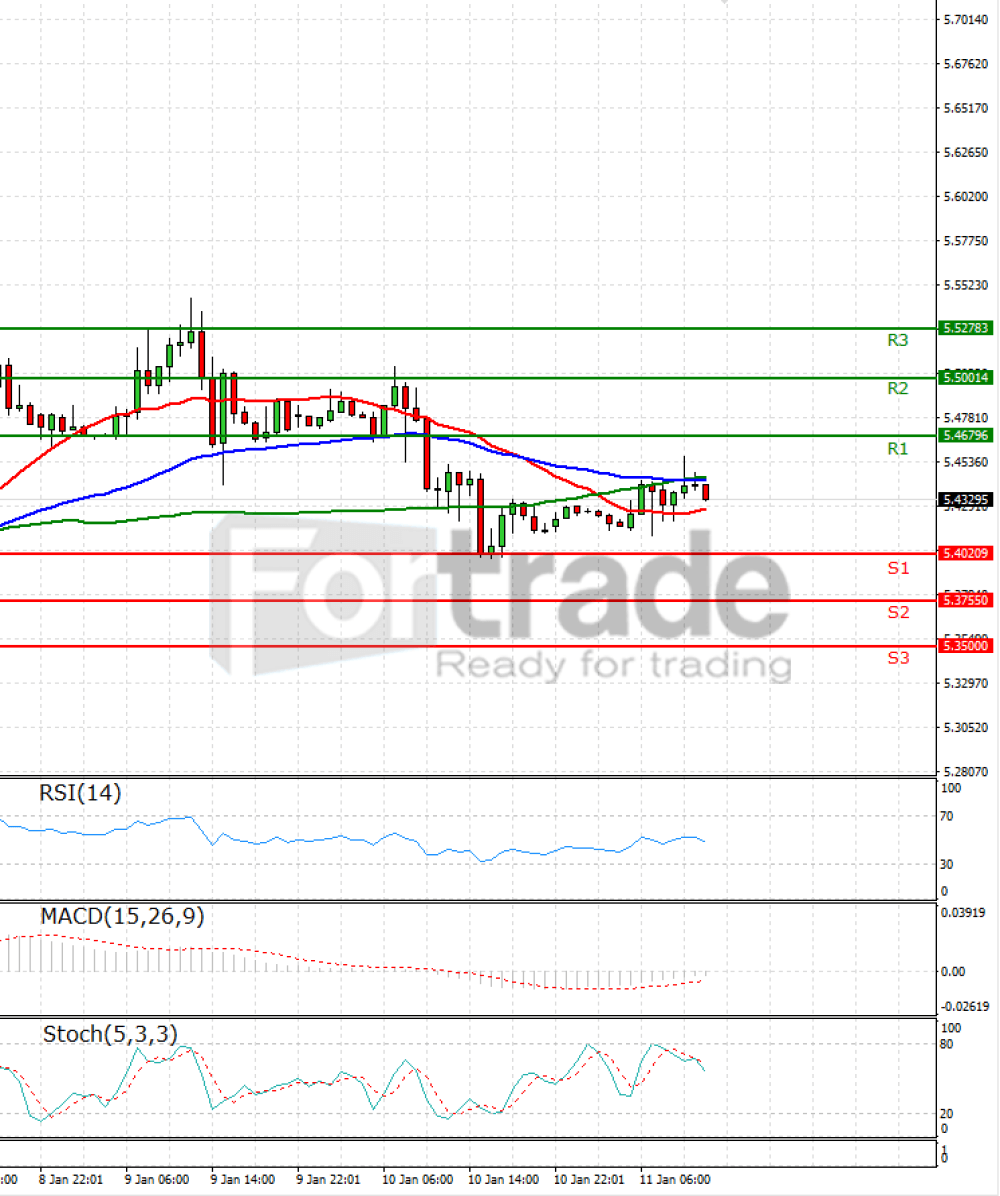
Task: Click the RSI scale value 70
Action: click(947, 817)
